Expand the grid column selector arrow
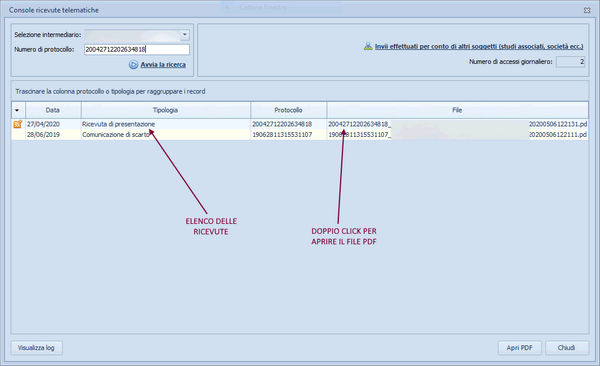Screen dimensions: 600x366 pos(17,110)
